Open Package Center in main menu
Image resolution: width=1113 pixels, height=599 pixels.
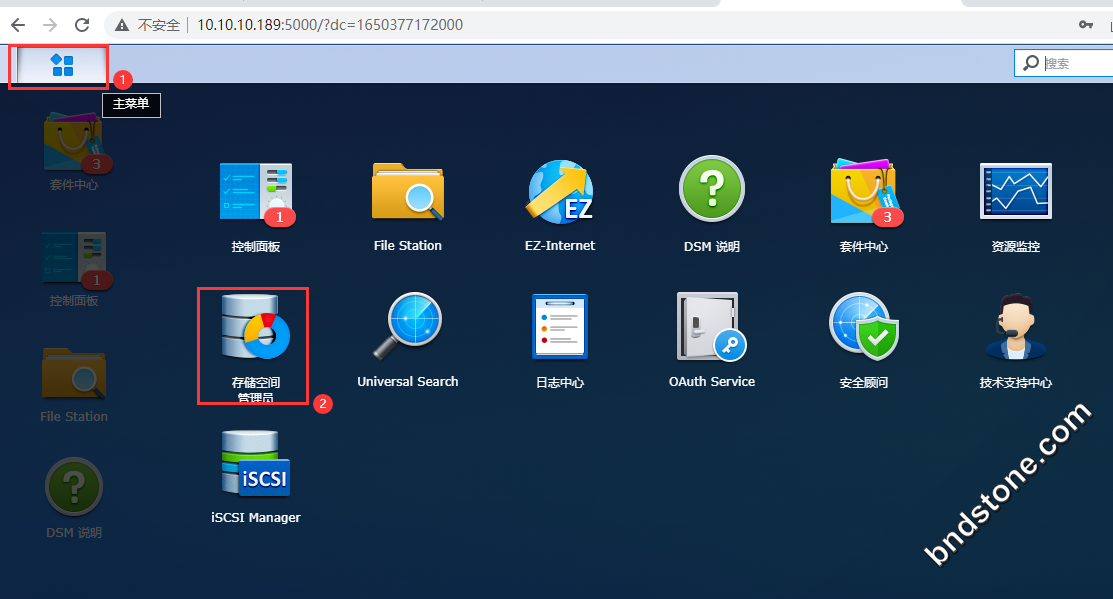click(865, 192)
